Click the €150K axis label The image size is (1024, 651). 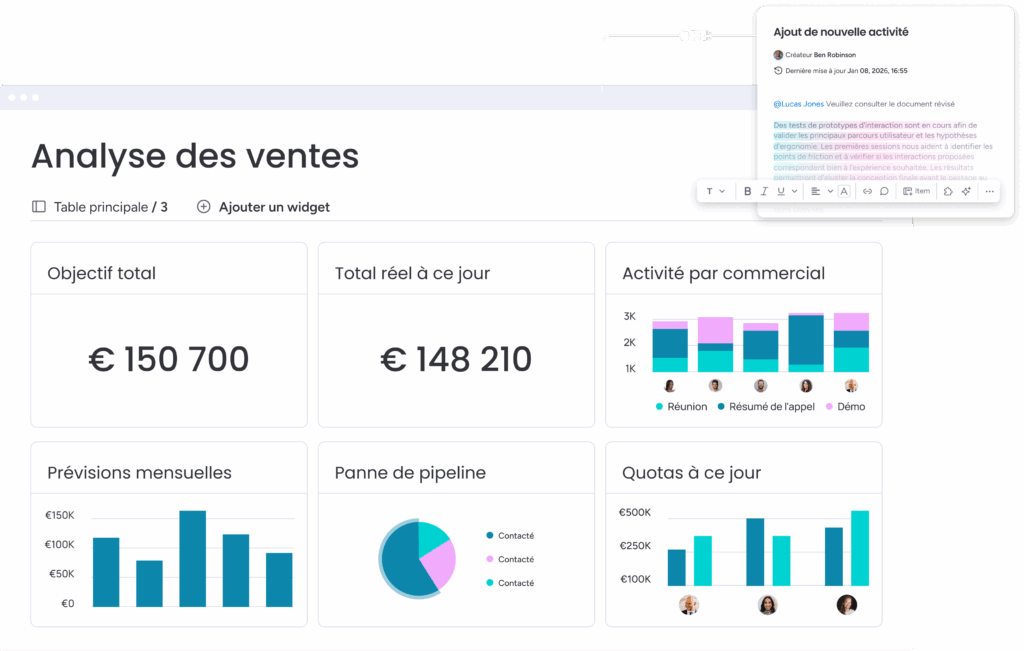point(59,515)
